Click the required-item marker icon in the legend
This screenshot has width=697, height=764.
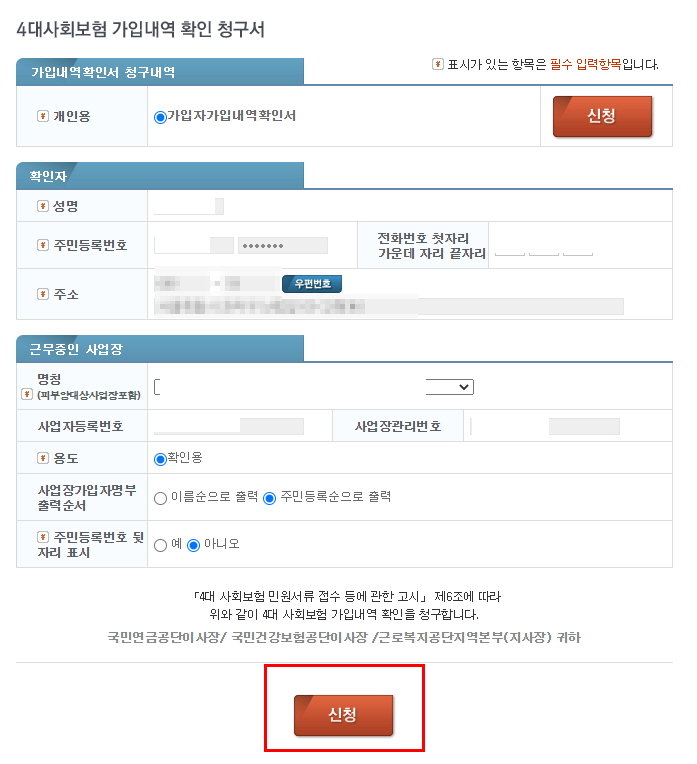438,64
